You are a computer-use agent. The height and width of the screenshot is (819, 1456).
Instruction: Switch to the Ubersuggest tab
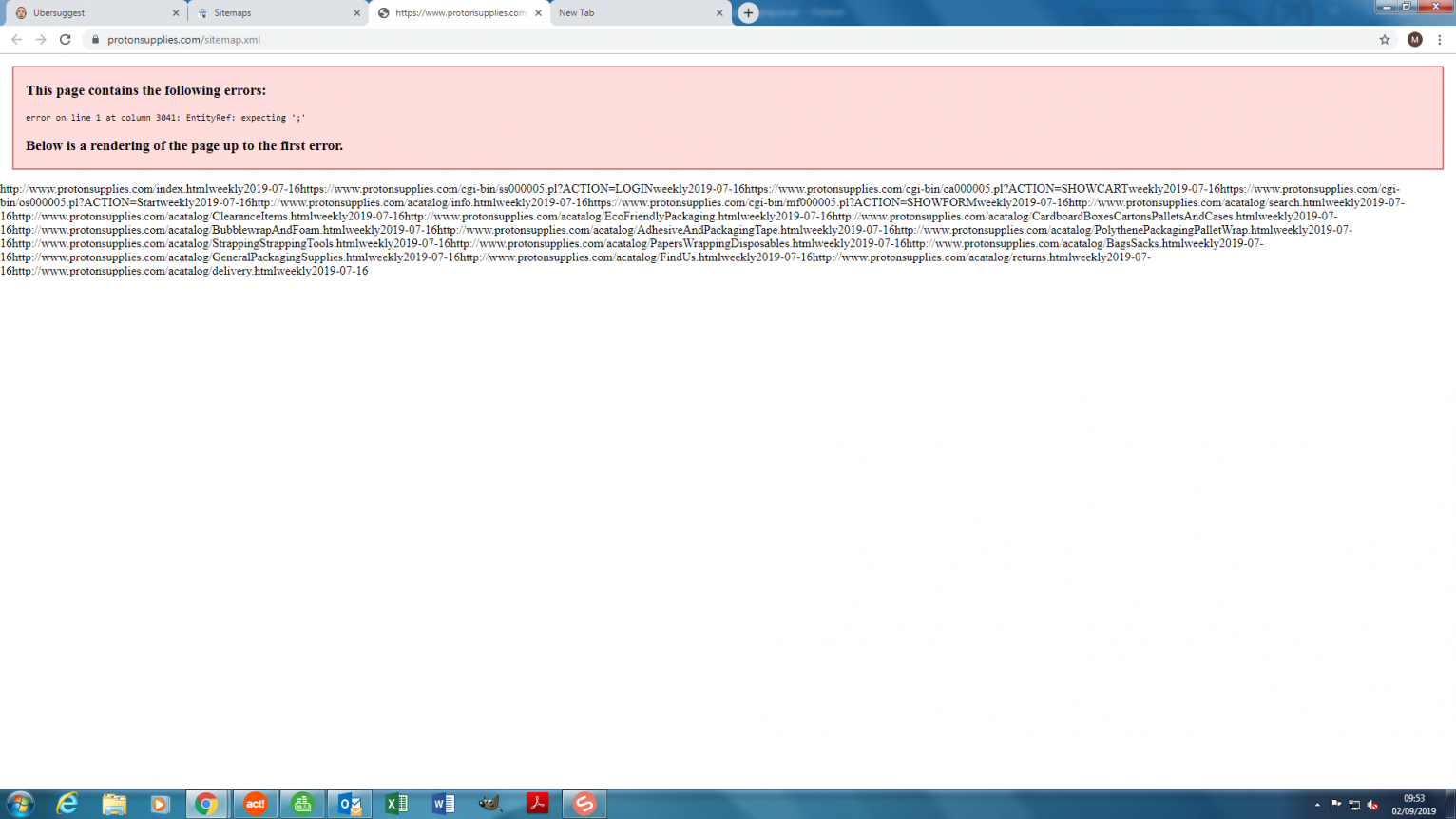coord(86,13)
